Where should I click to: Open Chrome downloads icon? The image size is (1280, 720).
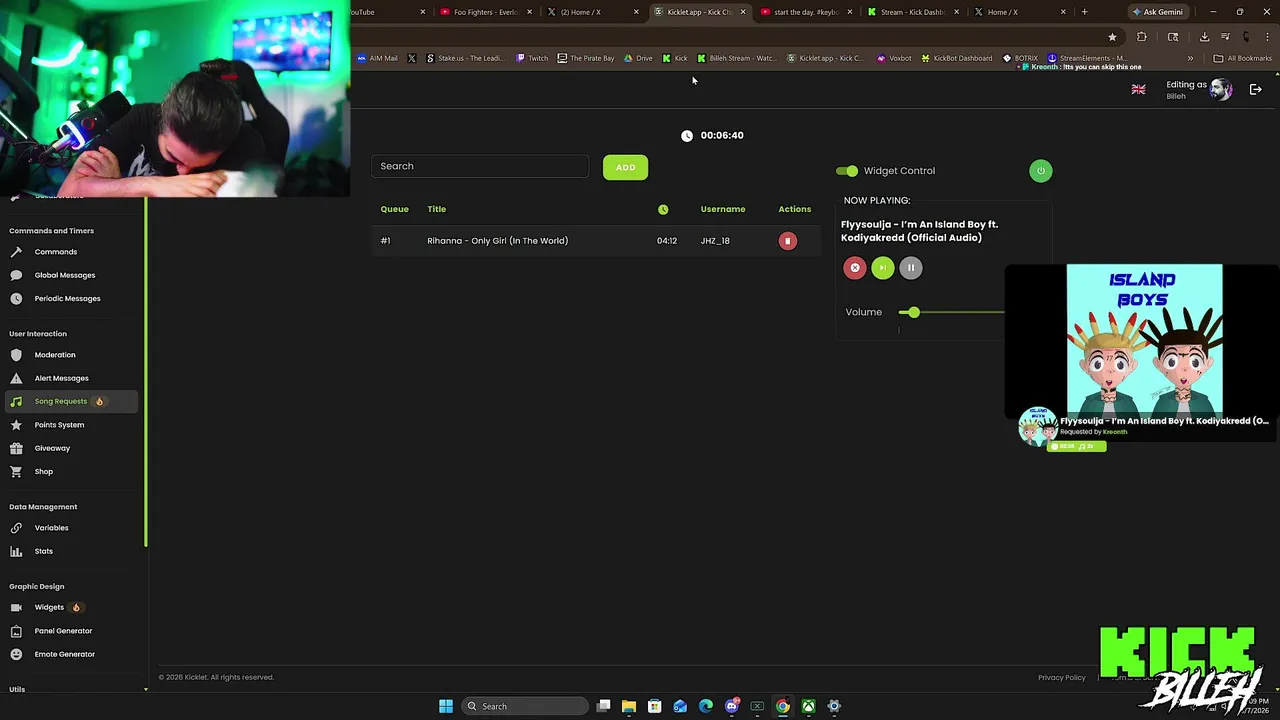click(x=1204, y=37)
